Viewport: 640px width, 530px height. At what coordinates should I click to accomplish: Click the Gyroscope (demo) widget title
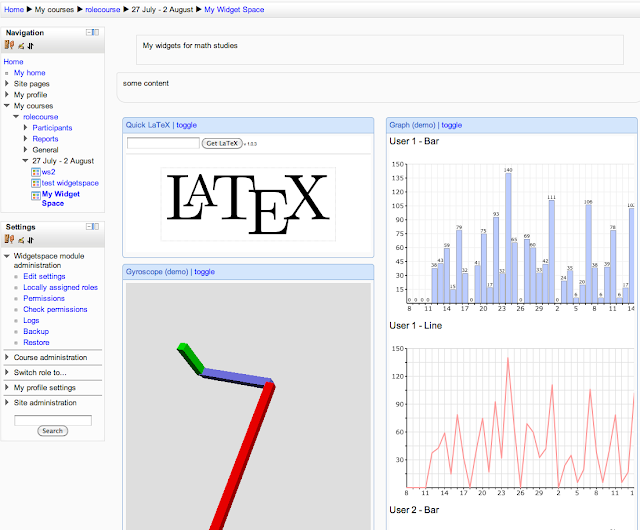[157, 272]
